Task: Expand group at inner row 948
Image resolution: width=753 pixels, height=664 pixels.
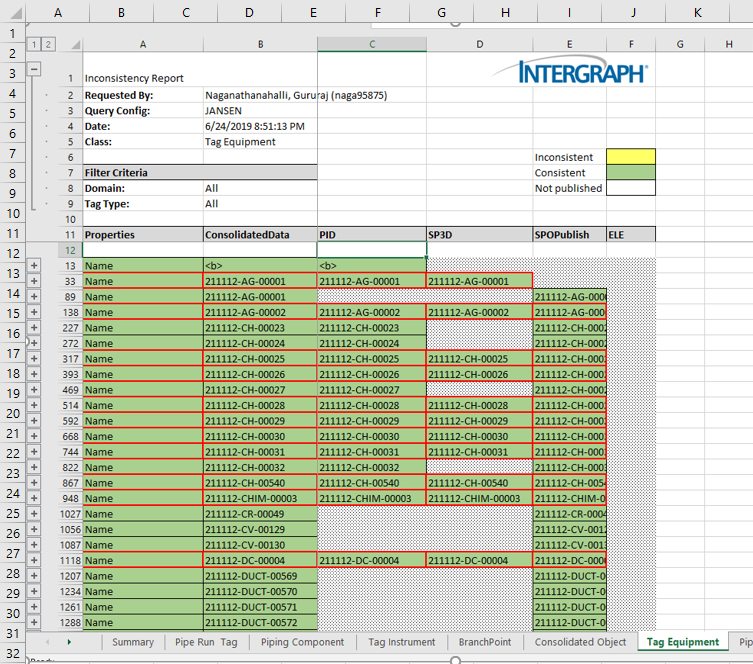Action: click(x=35, y=498)
